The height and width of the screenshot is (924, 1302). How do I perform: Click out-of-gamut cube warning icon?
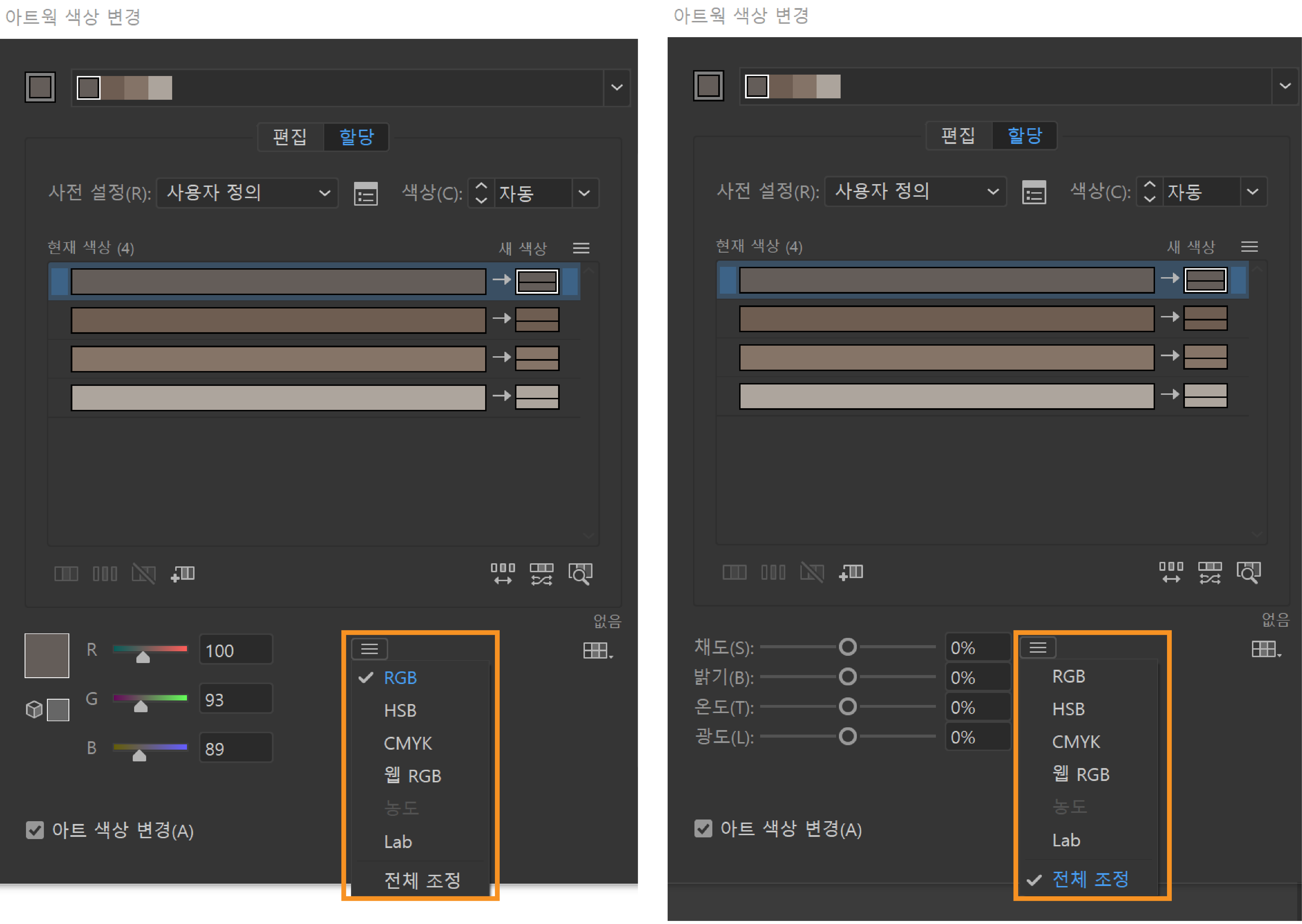(34, 709)
